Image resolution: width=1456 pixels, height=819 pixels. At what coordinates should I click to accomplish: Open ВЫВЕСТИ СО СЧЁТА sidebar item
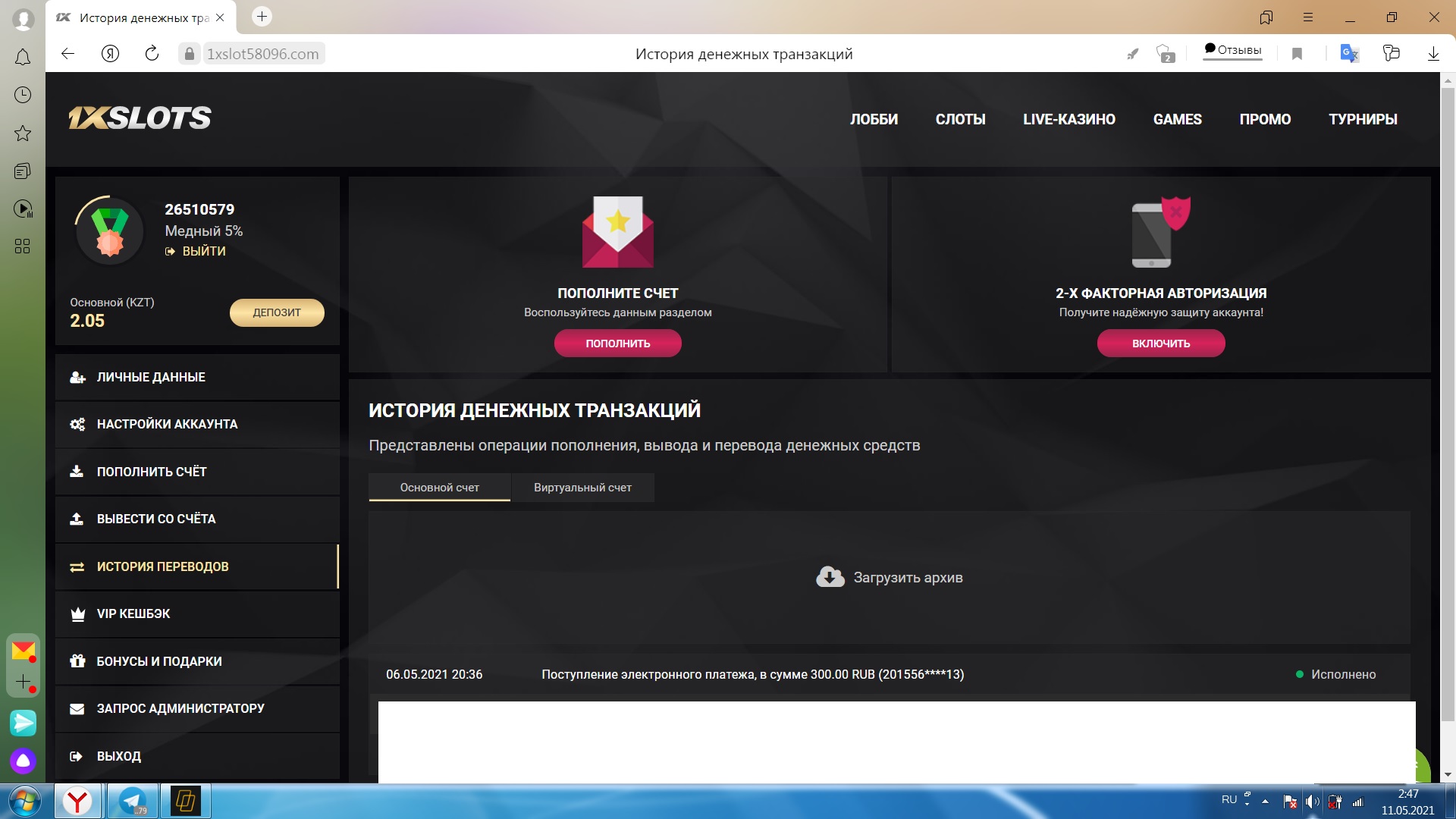point(156,519)
